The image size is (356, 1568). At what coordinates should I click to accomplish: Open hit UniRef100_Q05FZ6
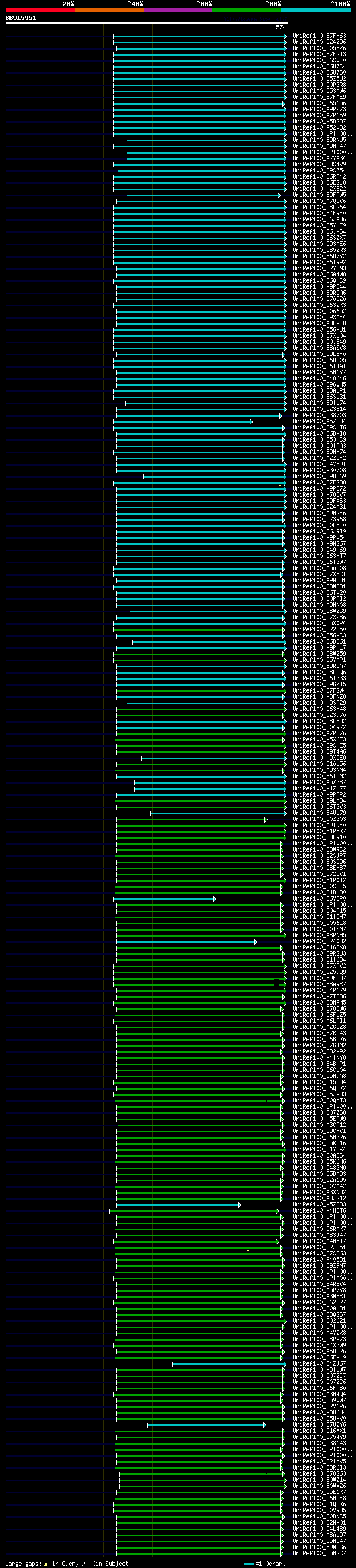(319, 48)
